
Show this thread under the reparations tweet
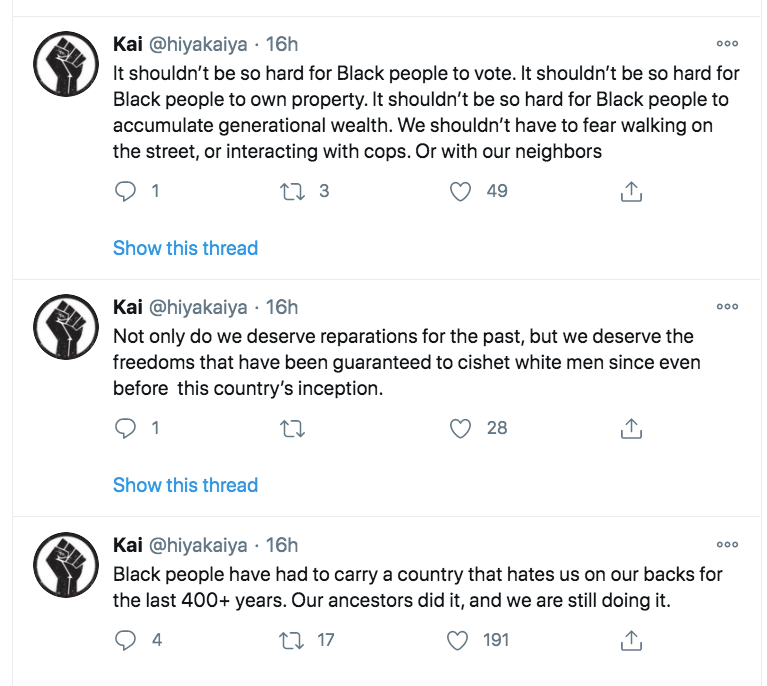(185, 485)
